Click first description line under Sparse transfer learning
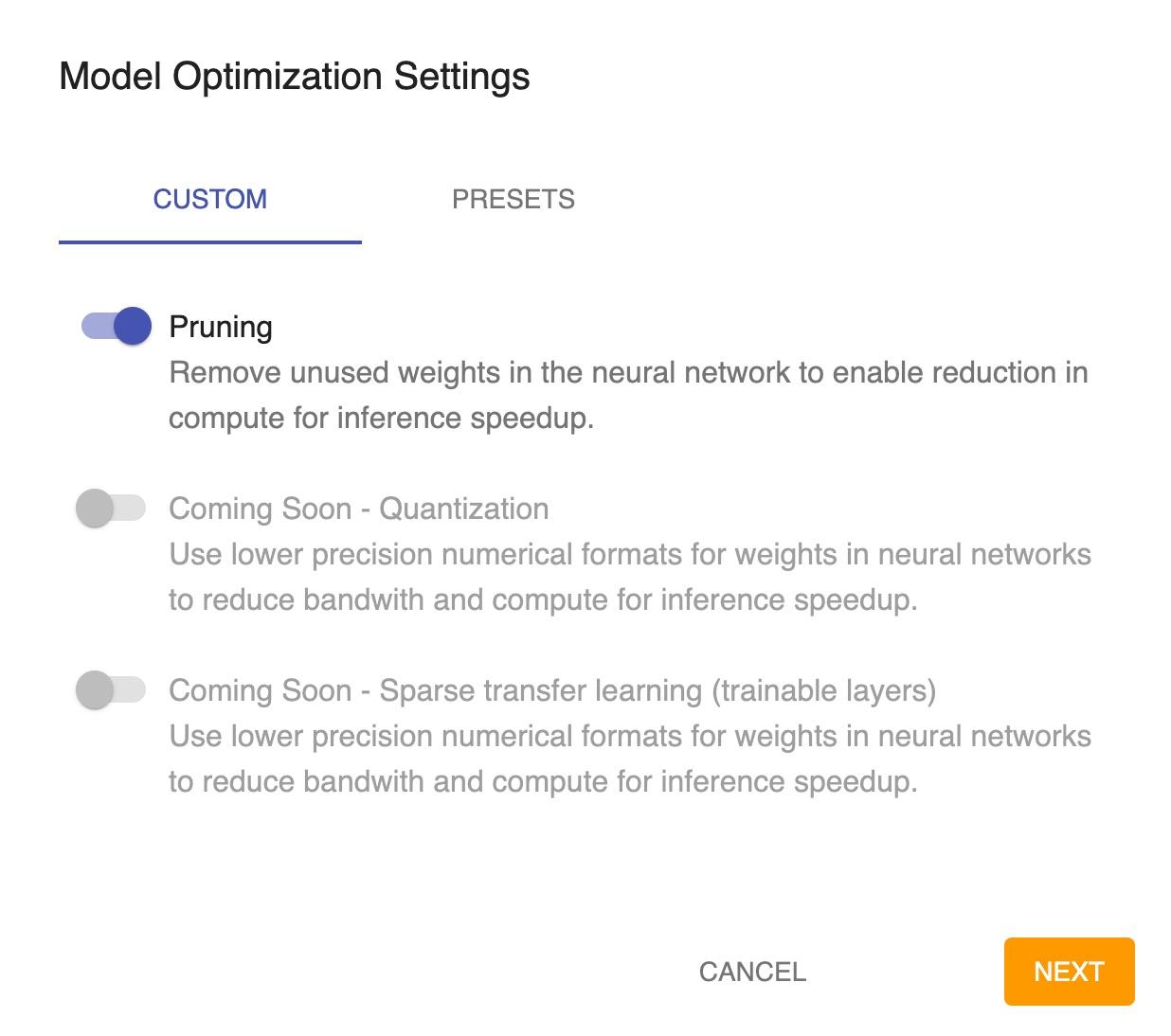This screenshot has height=1036, width=1171. [629, 736]
